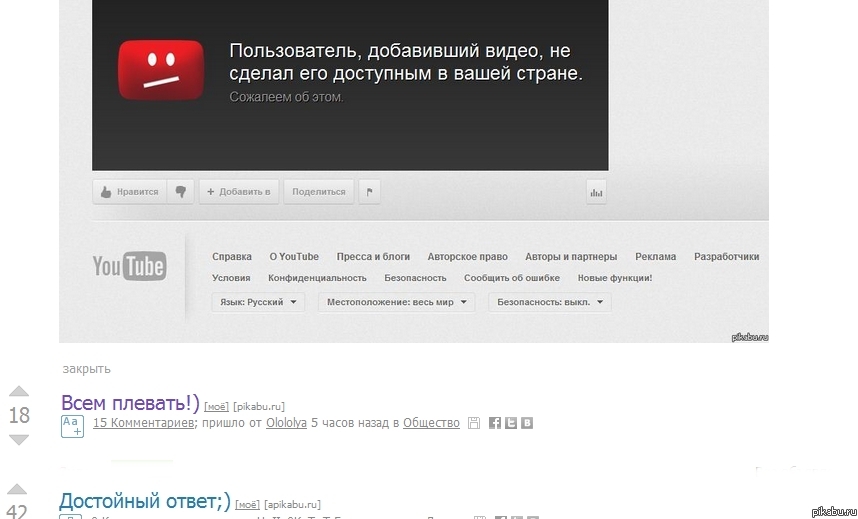Toggle the Aa+ text size icon for Всем плевать!)
The width and height of the screenshot is (858, 519).
point(72,426)
